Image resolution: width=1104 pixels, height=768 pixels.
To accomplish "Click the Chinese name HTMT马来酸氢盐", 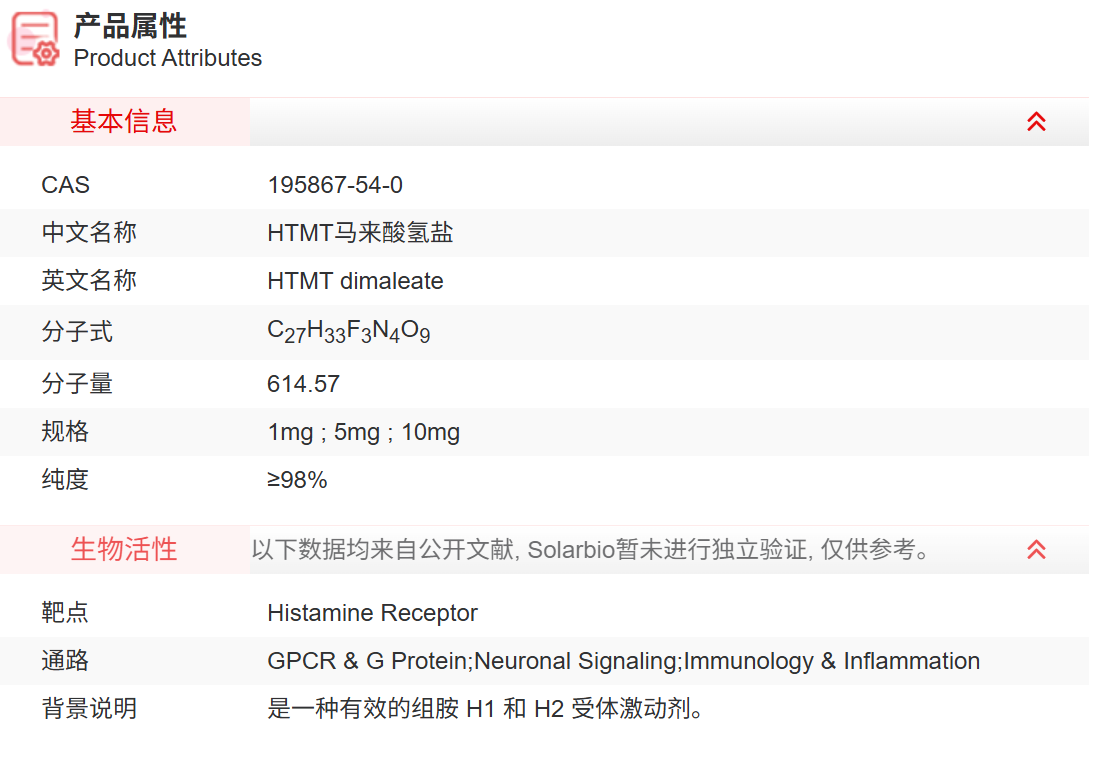I will tap(360, 233).
